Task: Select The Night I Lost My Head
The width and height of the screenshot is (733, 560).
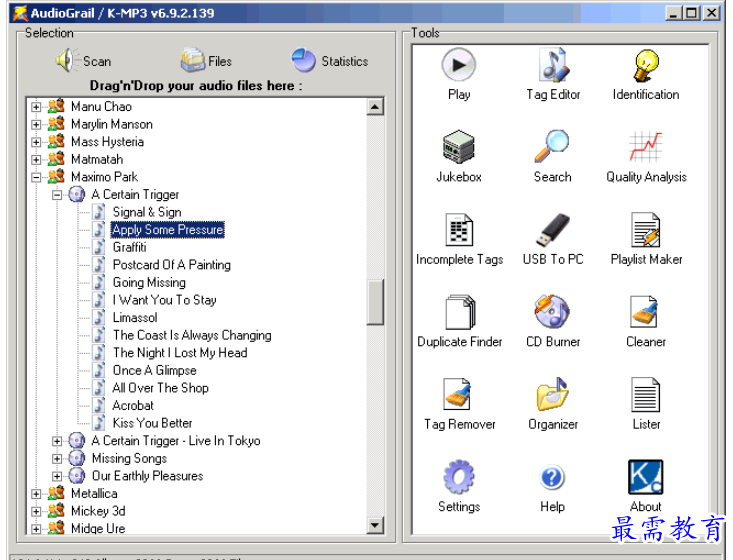Action: [180, 353]
